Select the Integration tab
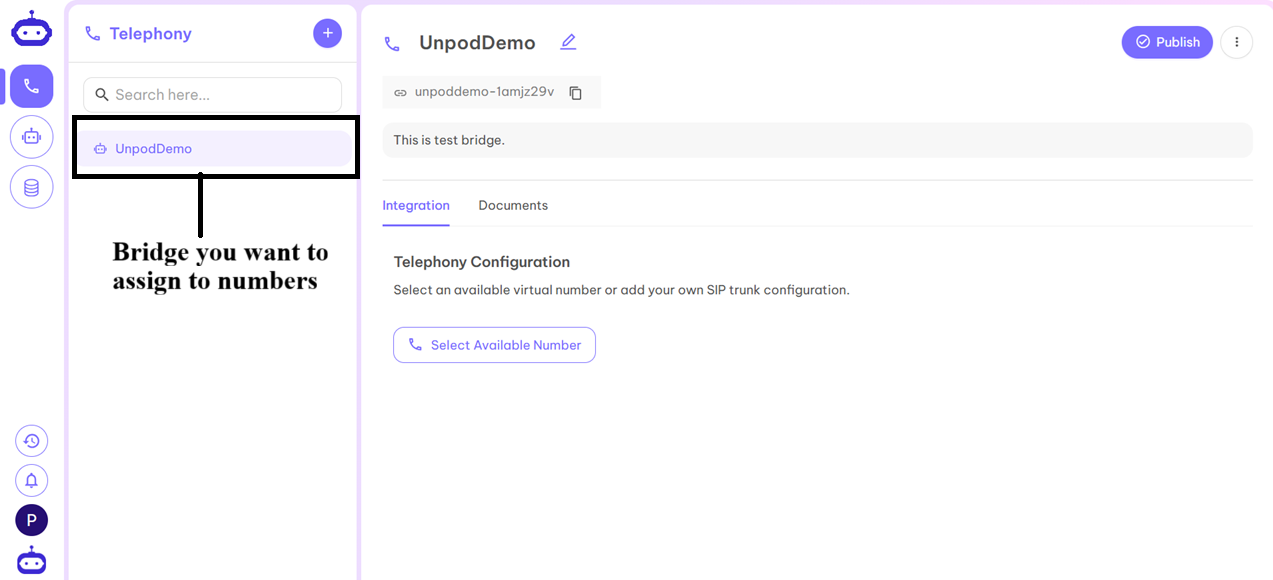 pos(416,205)
